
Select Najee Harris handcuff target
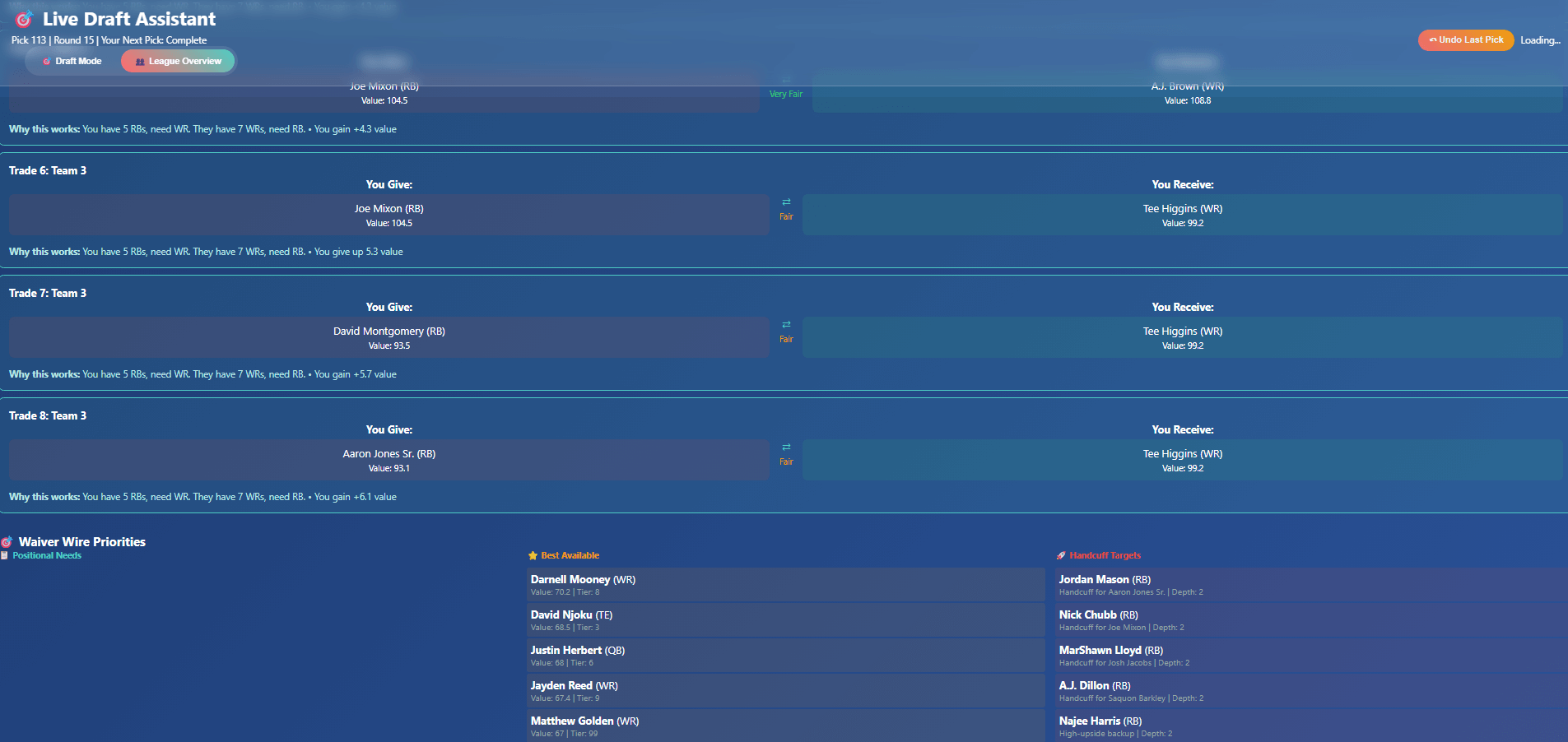(x=1311, y=726)
